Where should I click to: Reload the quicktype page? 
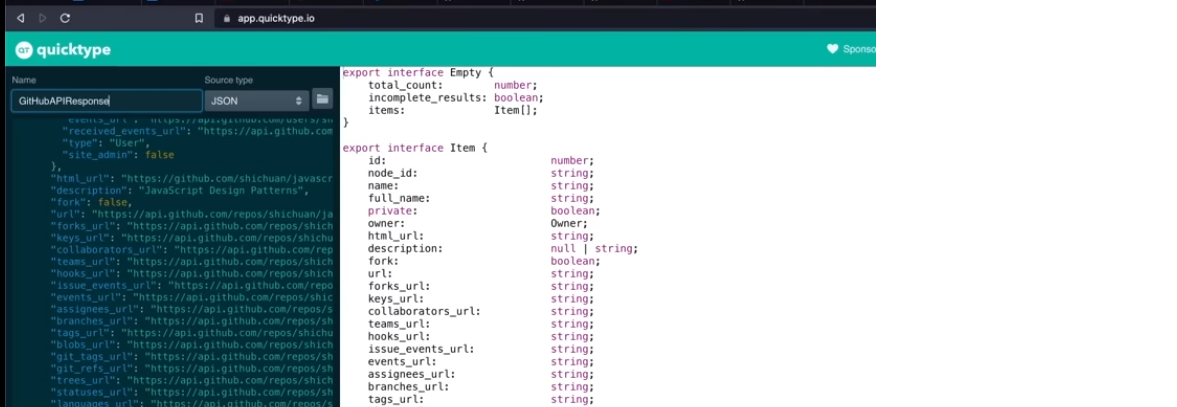click(65, 18)
